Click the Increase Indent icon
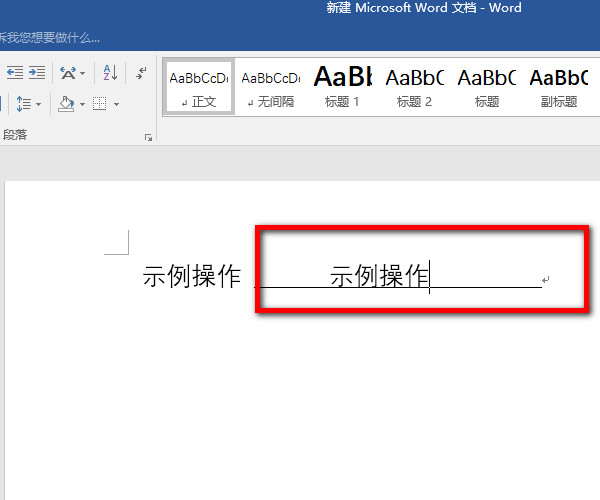Image resolution: width=600 pixels, height=500 pixels. click(37, 72)
